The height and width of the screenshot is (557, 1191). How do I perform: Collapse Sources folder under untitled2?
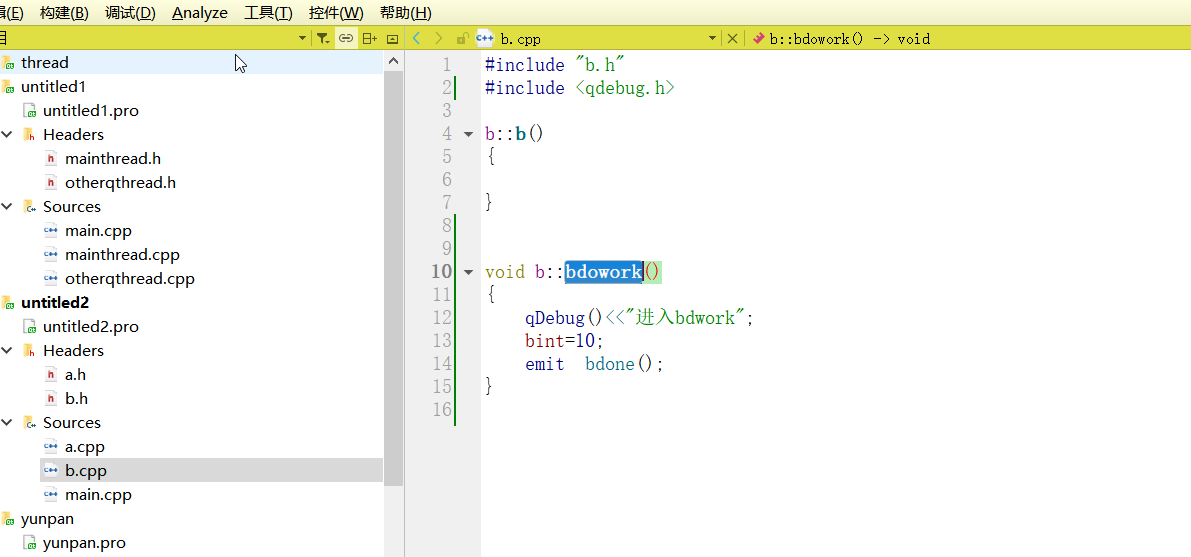(x=7, y=422)
